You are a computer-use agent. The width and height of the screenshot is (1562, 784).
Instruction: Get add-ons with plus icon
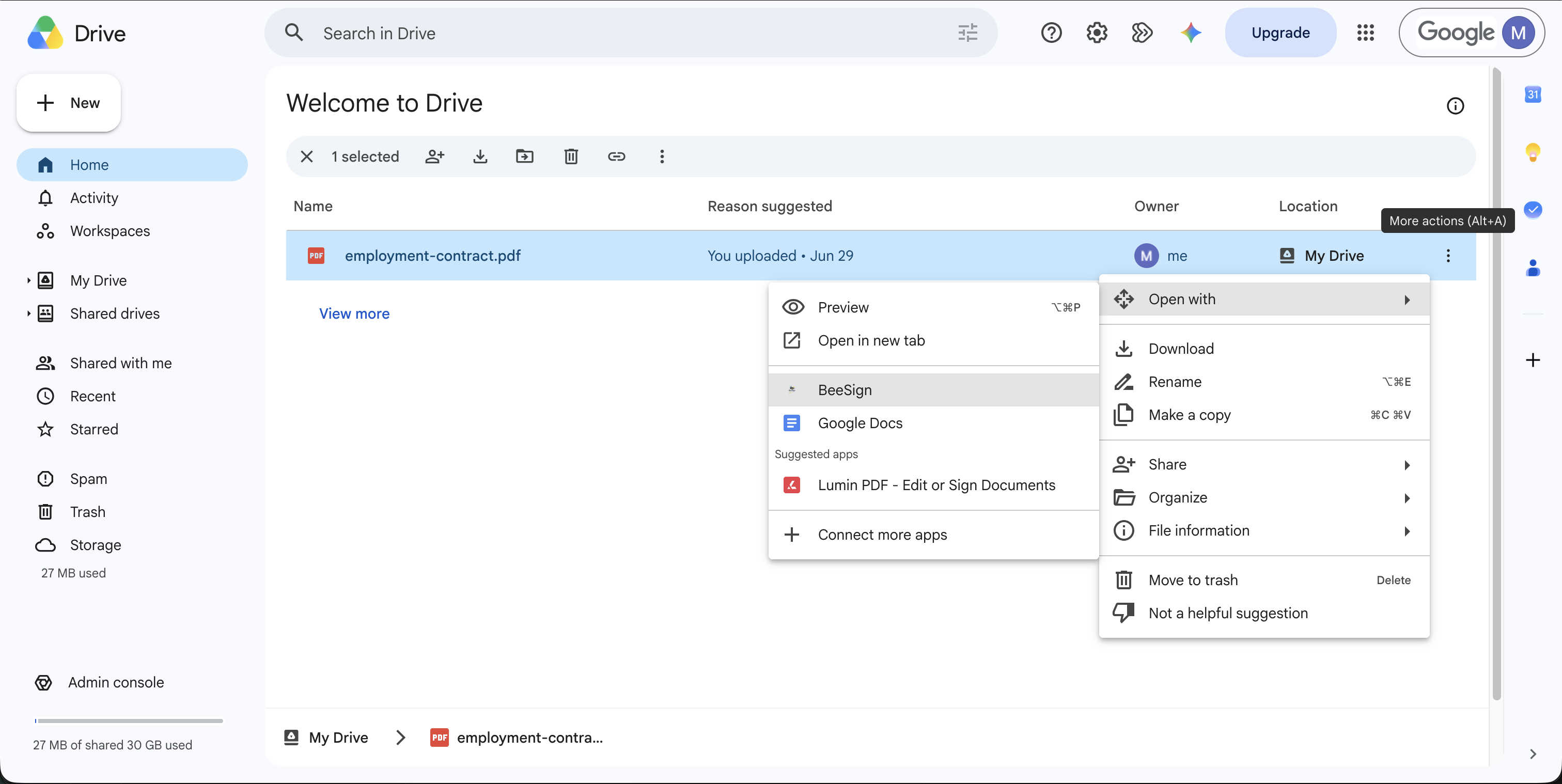coord(1532,360)
